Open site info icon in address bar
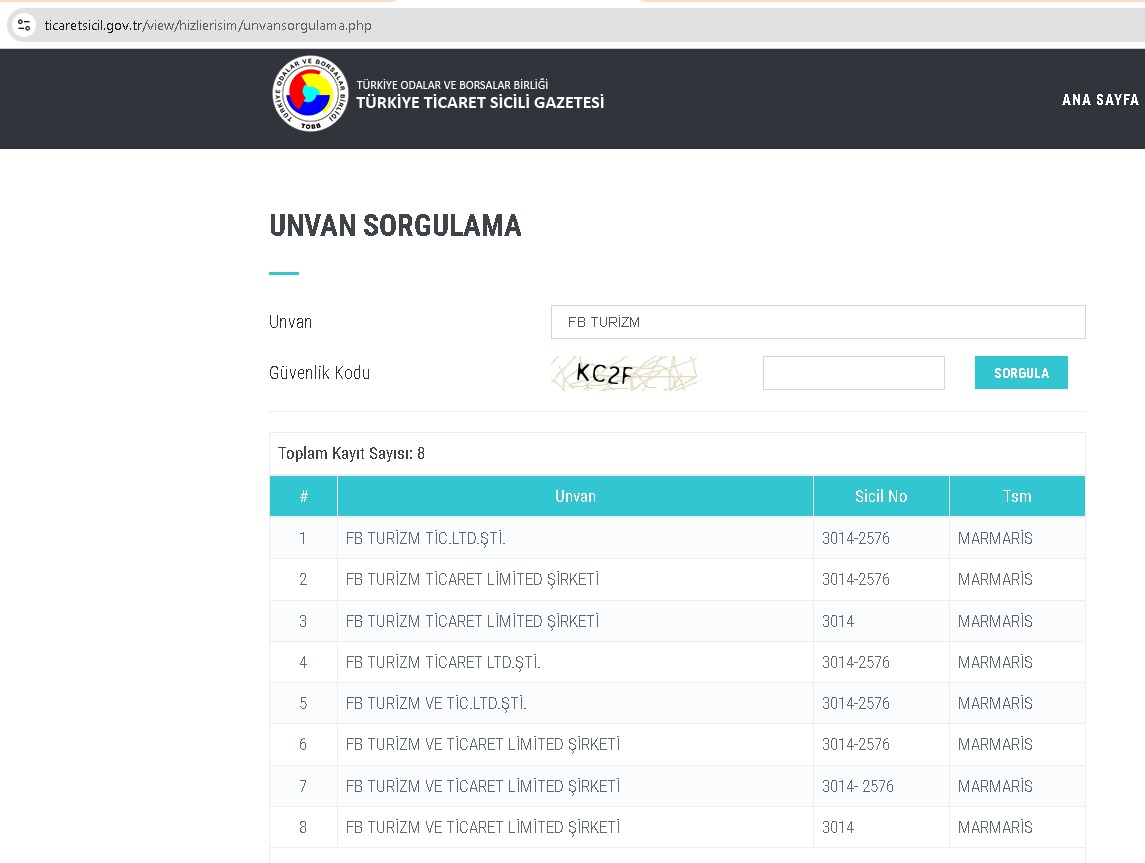Image resolution: width=1145 pixels, height=863 pixels. tap(24, 25)
